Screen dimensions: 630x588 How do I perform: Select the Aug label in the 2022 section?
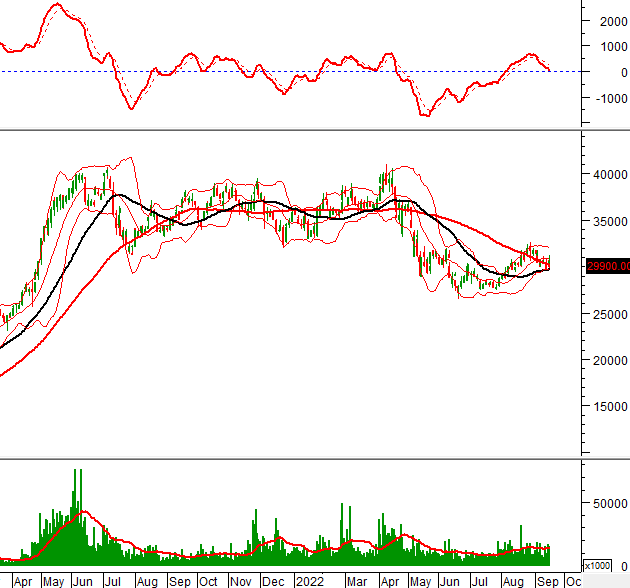tap(513, 582)
